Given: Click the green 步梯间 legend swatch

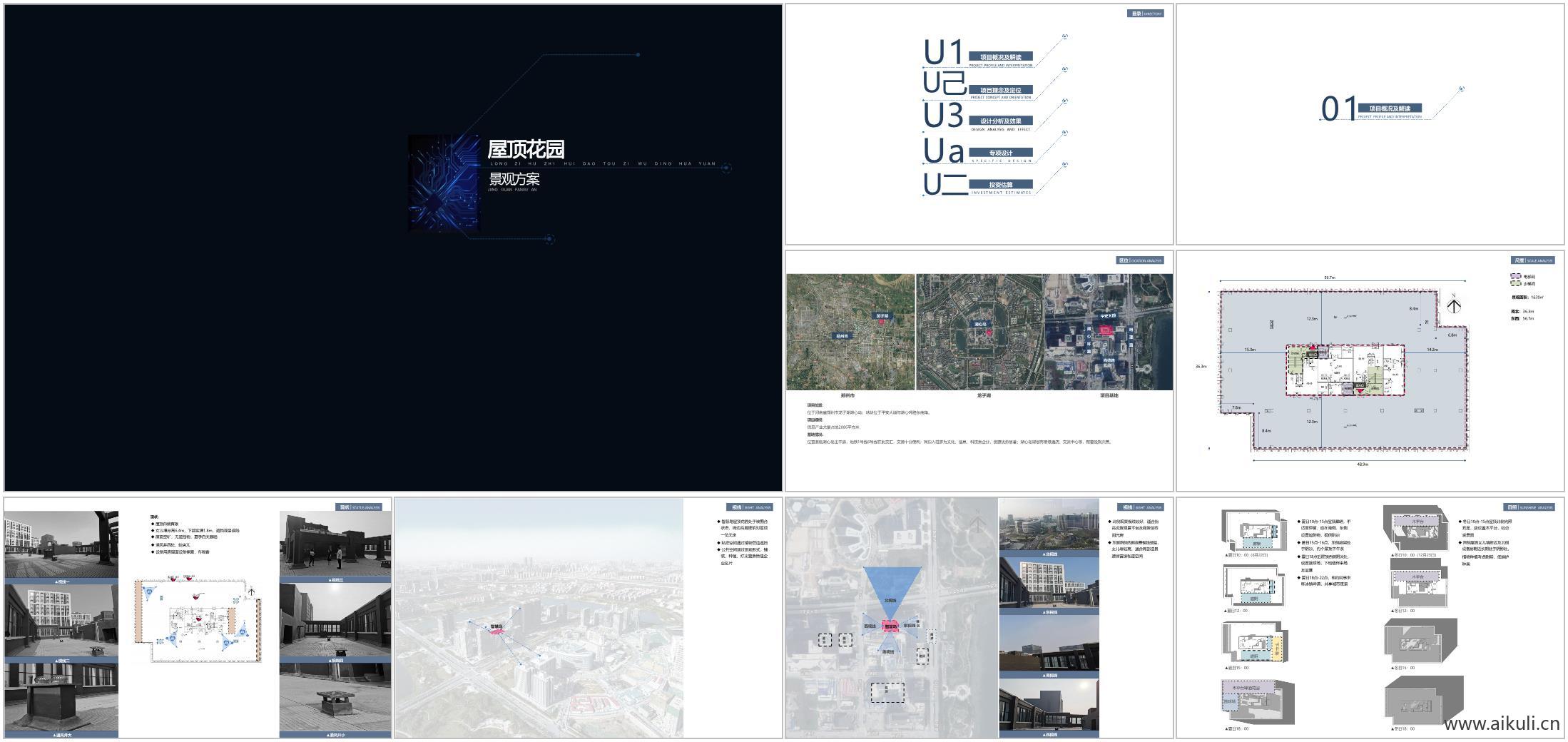Looking at the screenshot, I should (x=1515, y=283).
